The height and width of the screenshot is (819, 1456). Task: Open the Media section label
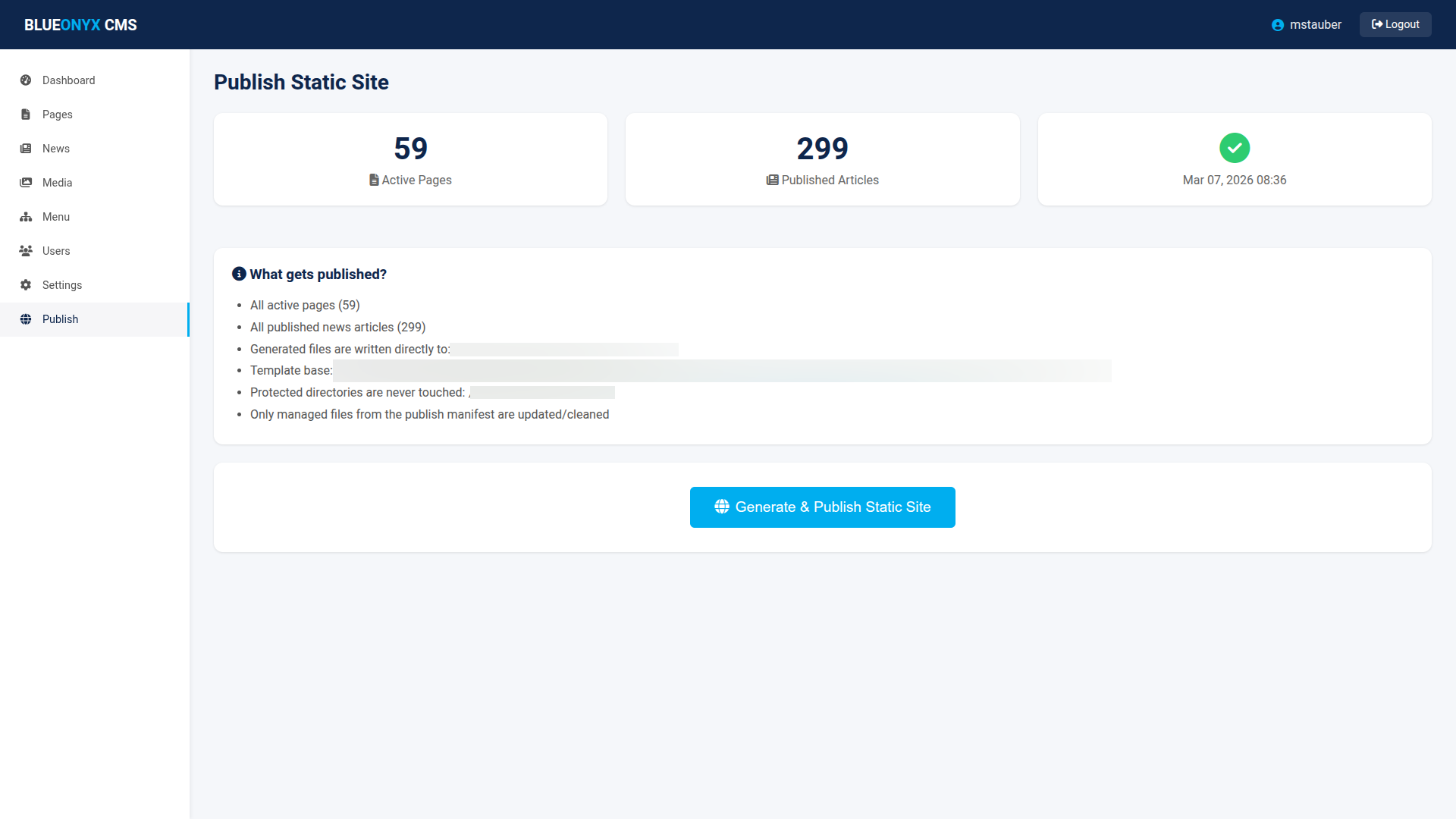coord(58,183)
